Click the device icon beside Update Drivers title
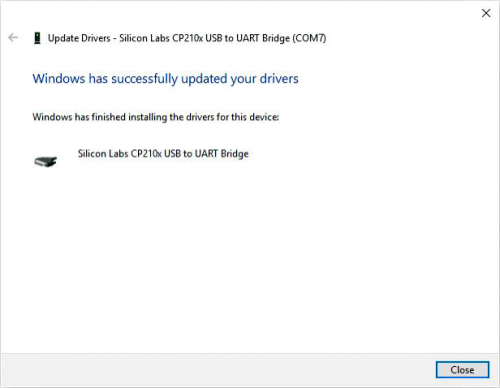Image resolution: width=500 pixels, height=388 pixels. coord(37,38)
